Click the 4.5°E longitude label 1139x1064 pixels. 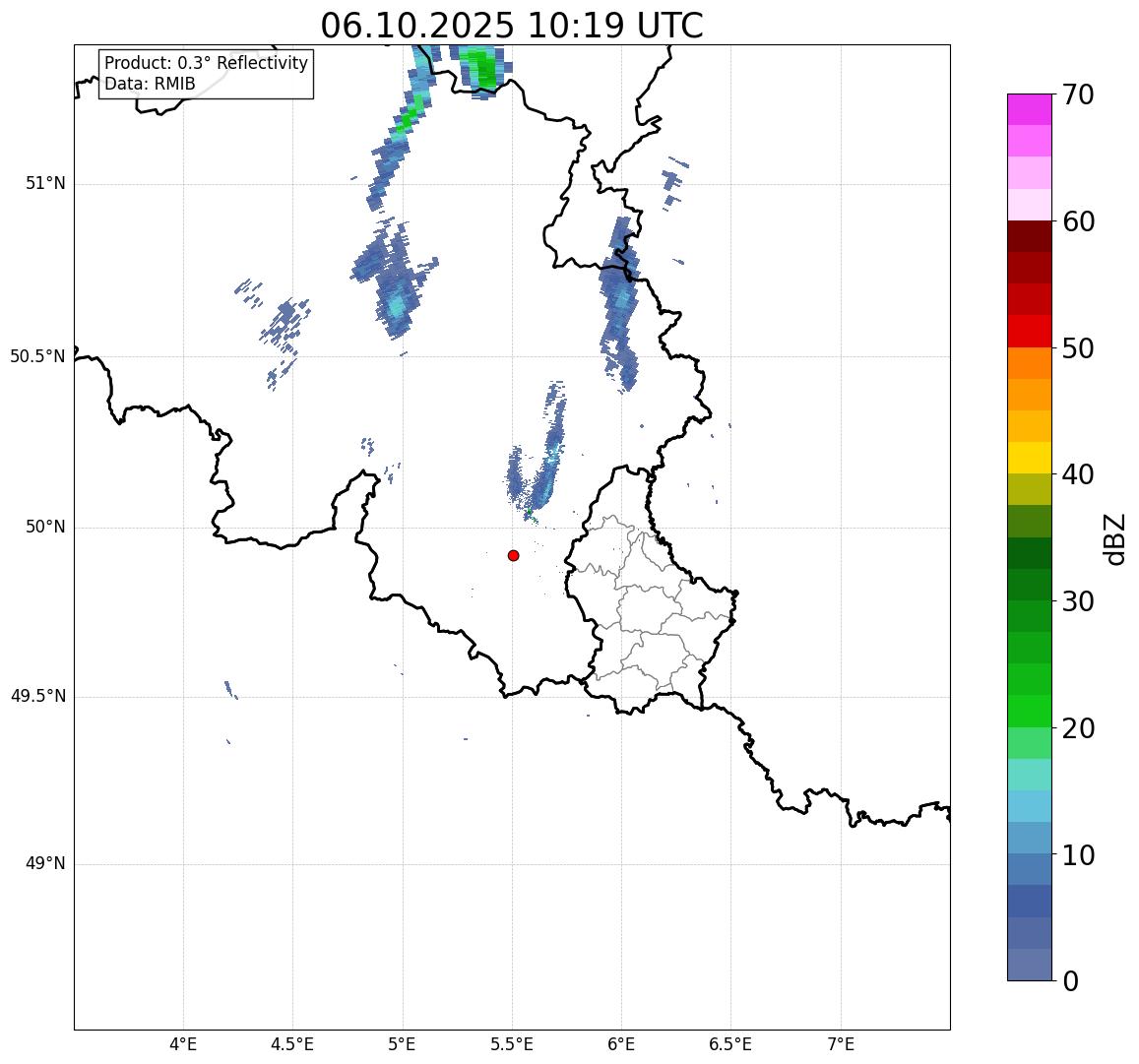(292, 1045)
